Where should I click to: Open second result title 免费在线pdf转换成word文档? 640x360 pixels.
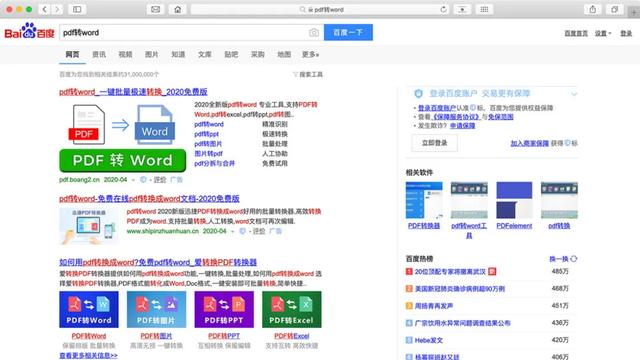pos(149,199)
